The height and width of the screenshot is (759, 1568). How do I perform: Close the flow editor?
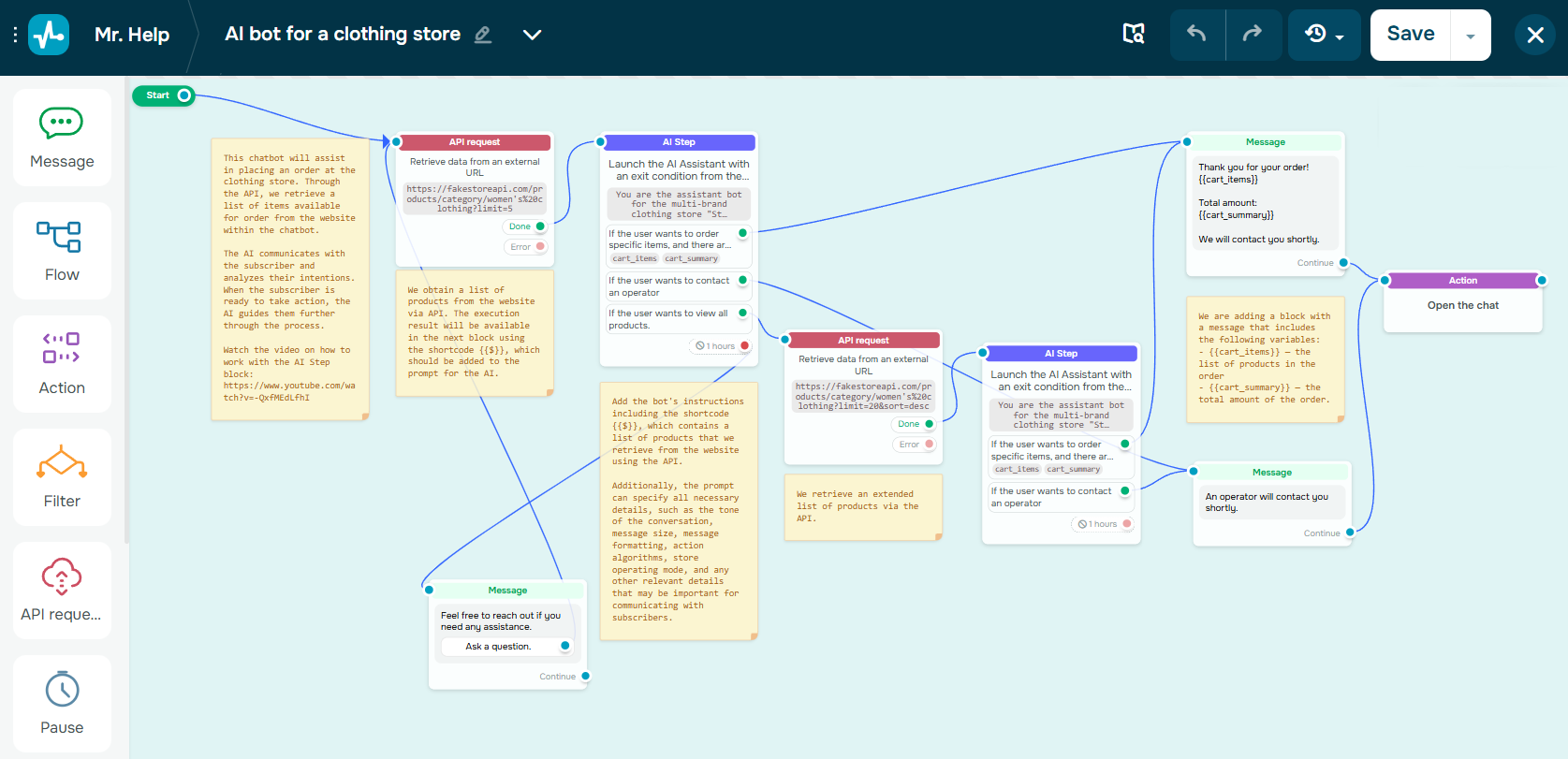point(1535,35)
